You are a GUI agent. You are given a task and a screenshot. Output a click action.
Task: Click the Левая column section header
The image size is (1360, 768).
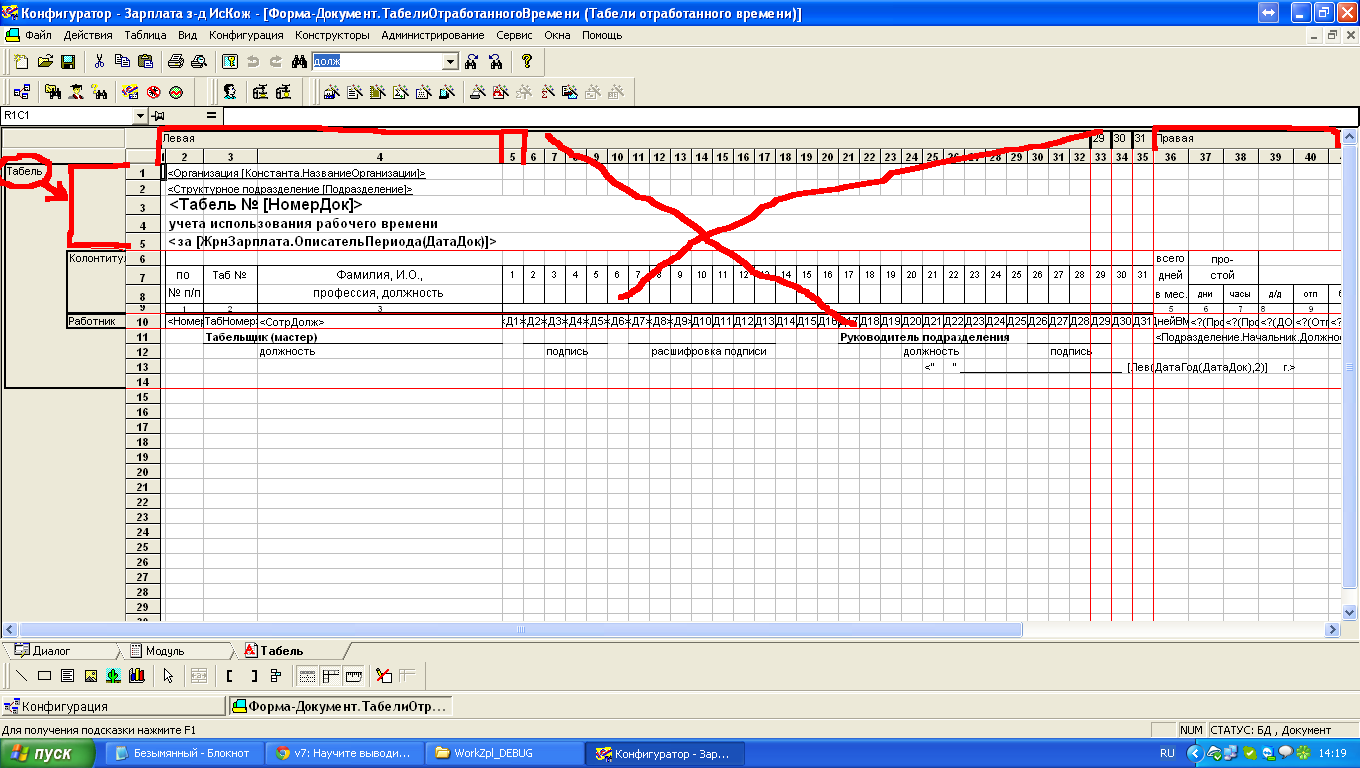click(330, 139)
